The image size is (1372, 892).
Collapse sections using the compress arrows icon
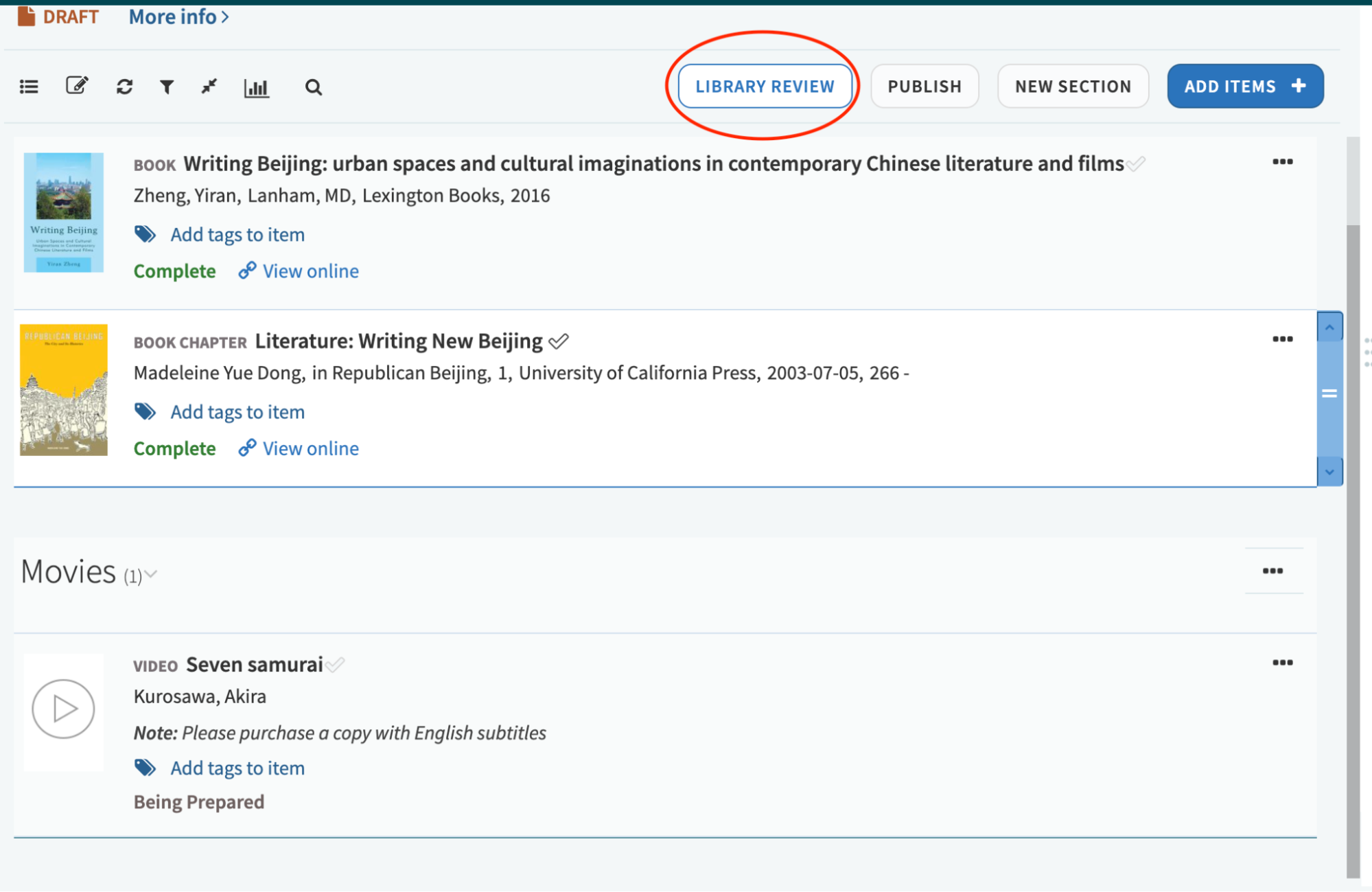click(x=208, y=87)
